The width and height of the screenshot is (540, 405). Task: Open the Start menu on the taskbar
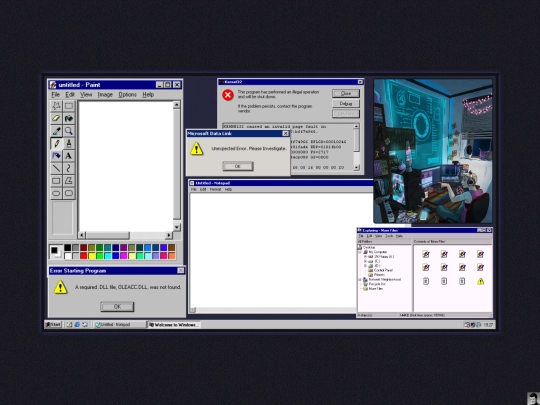pyautogui.click(x=53, y=324)
